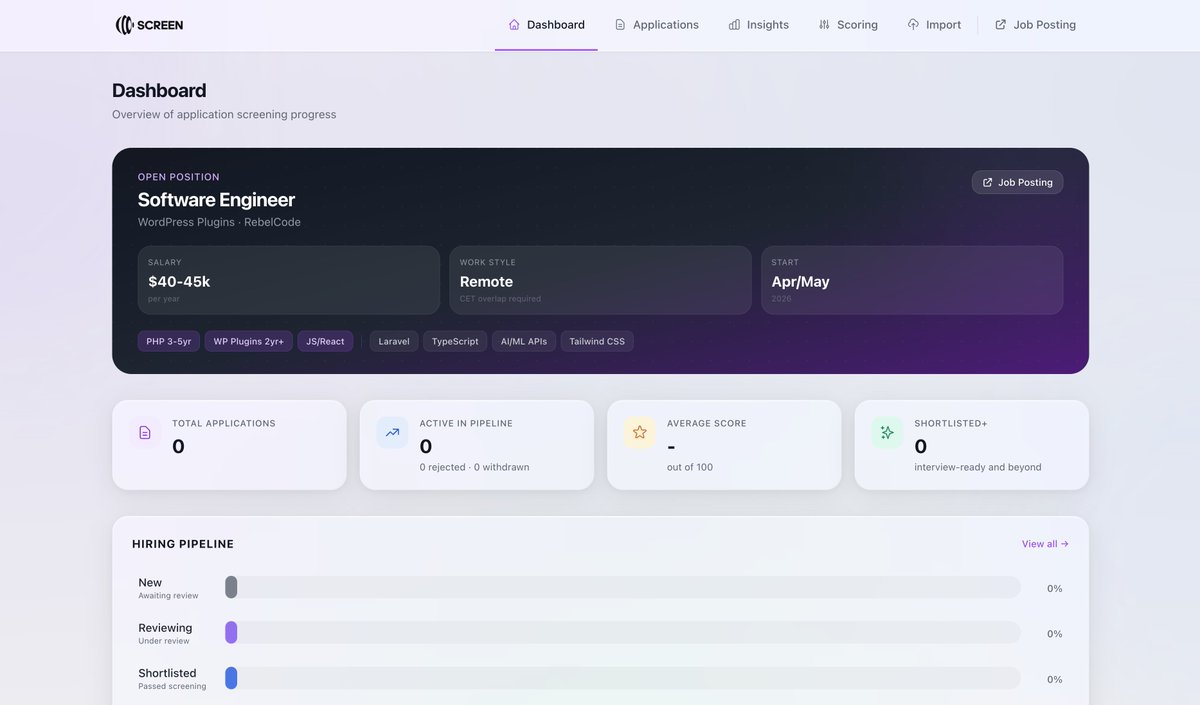Screen dimensions: 1200x705
Task: Toggle the JS/React skill tag
Action: (x=324, y=340)
